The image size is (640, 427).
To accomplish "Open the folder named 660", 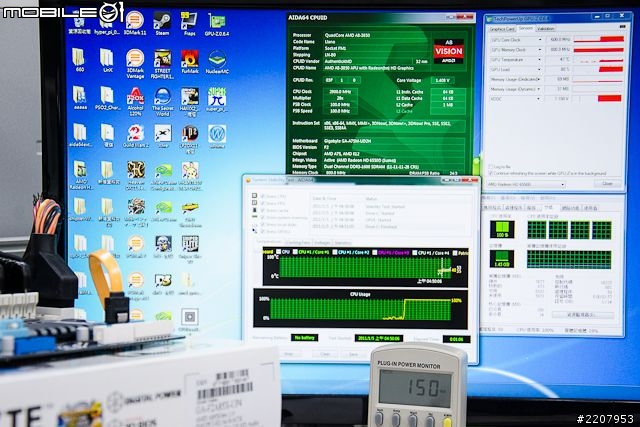I will 80,60.
